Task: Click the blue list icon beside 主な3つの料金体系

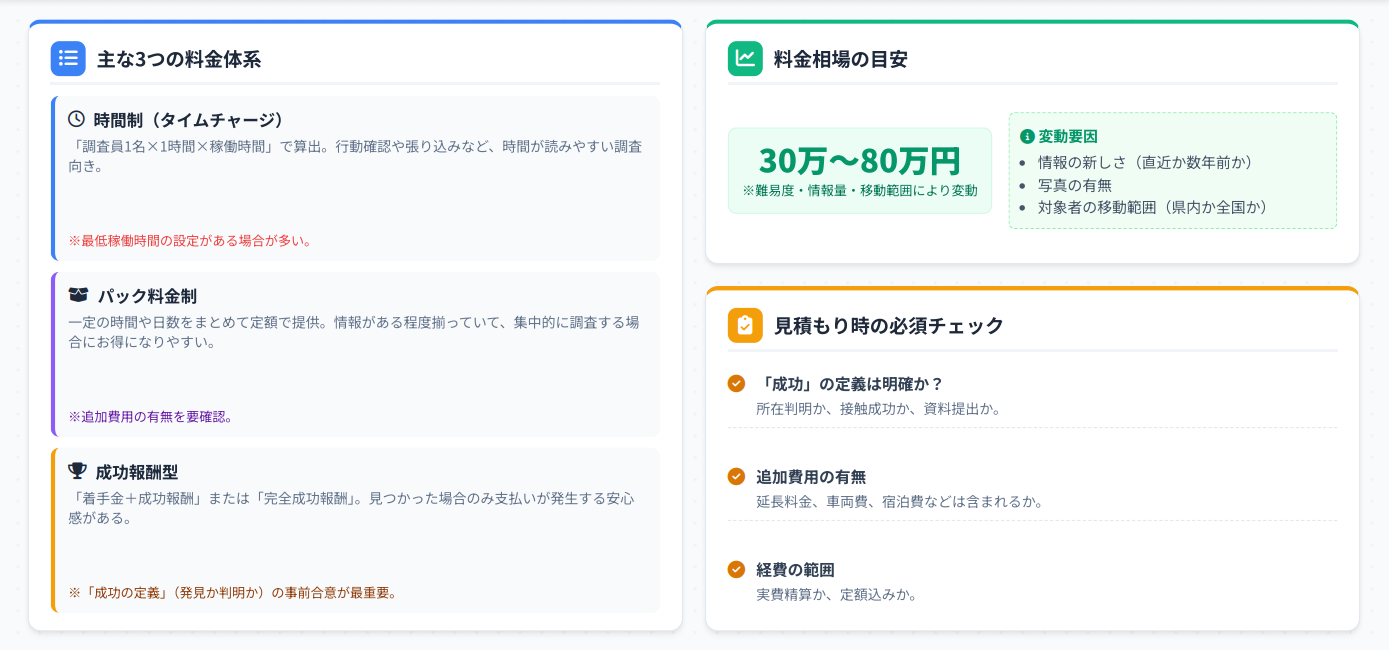Action: click(68, 59)
